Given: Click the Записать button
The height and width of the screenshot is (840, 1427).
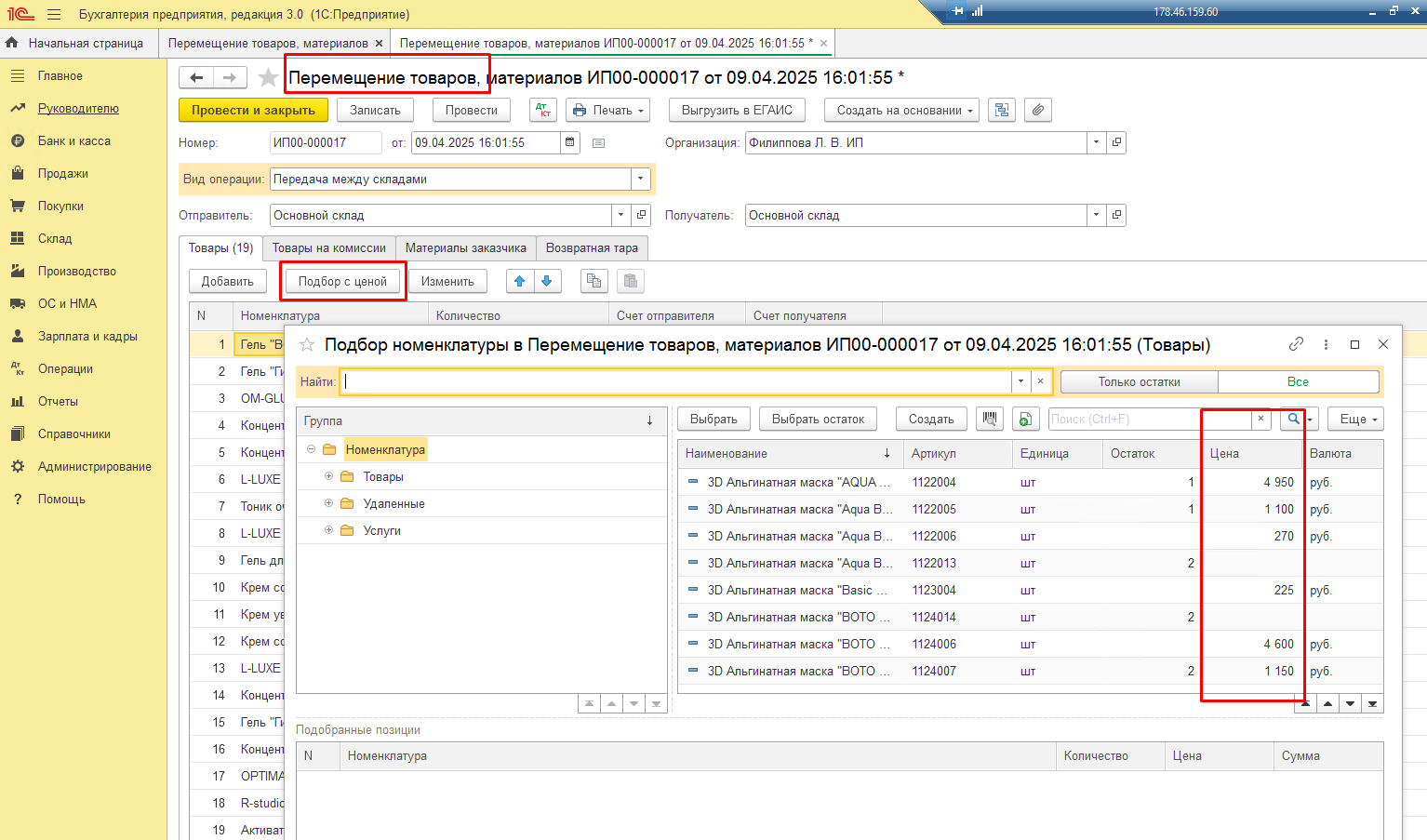Looking at the screenshot, I should click(375, 110).
